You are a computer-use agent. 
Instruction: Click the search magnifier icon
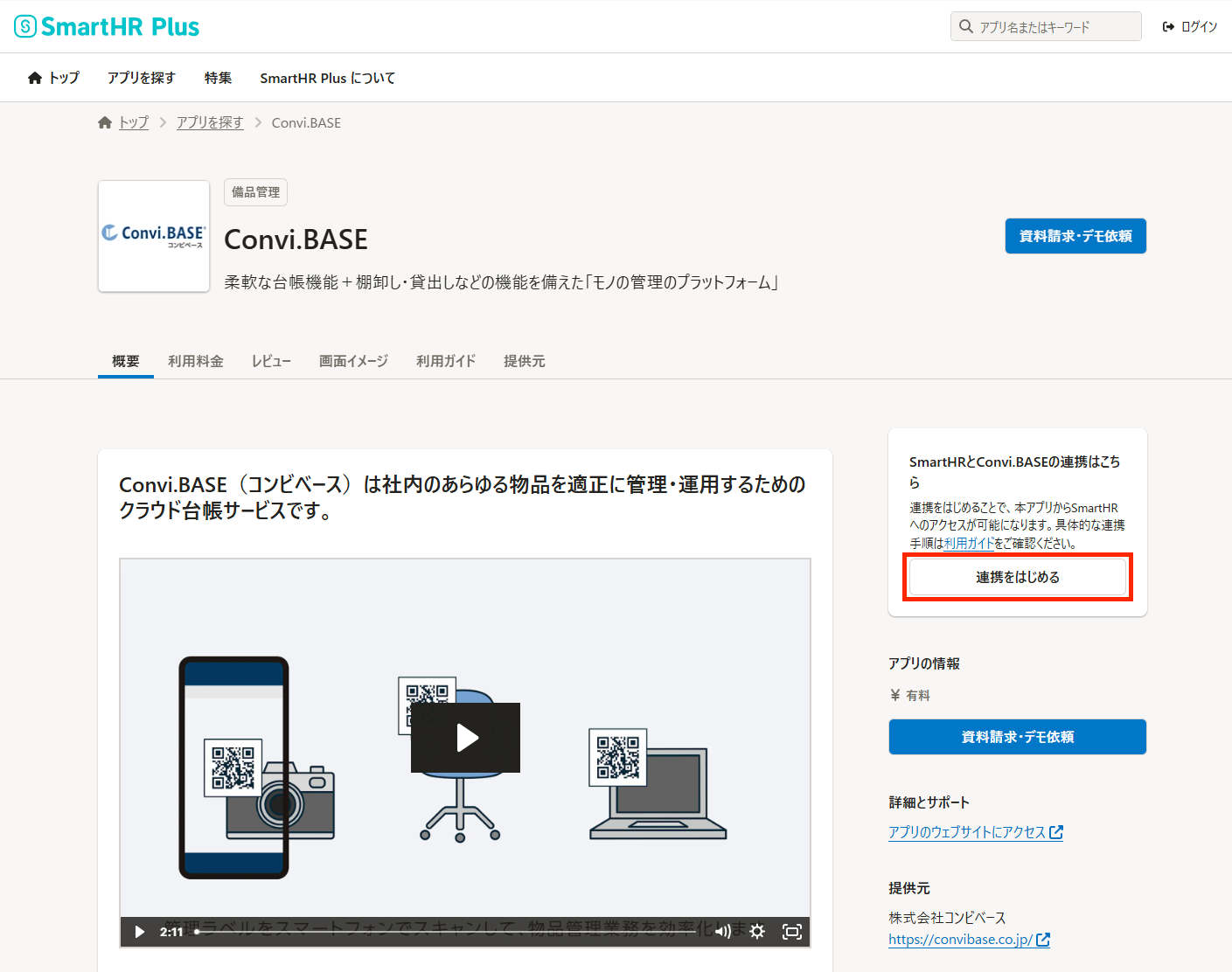click(965, 26)
